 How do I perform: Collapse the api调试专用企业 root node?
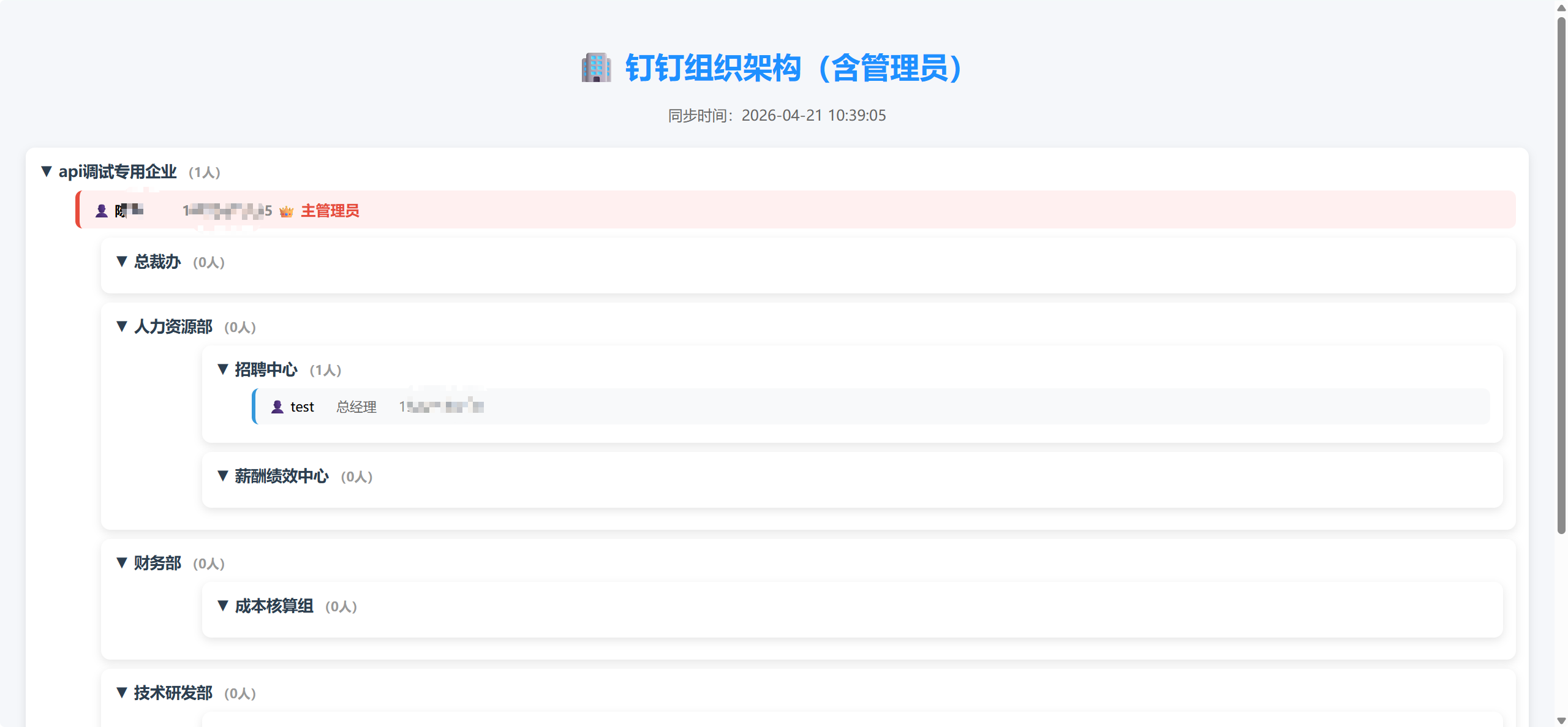[47, 171]
